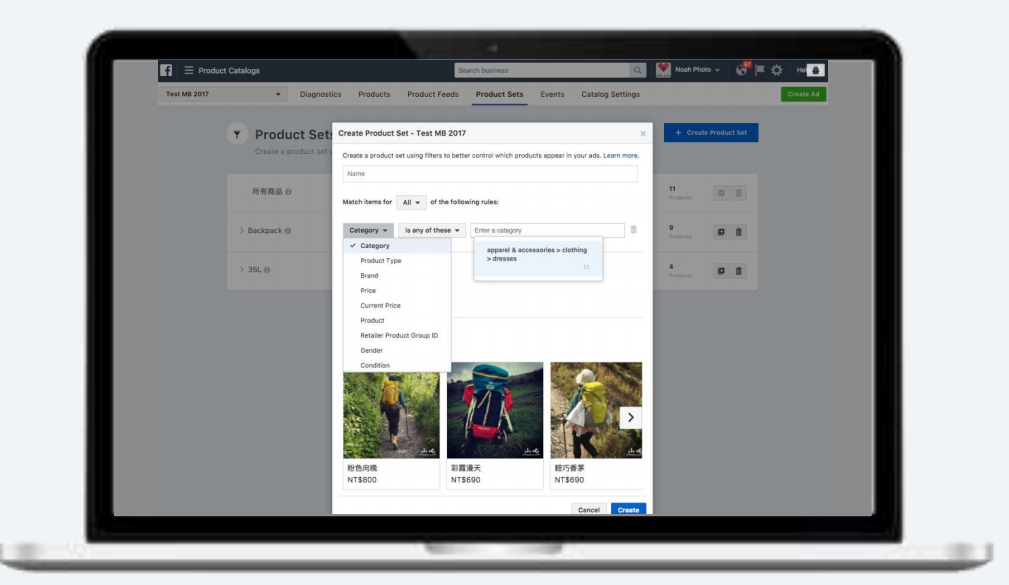Open the Noah Photo account dropdown

698,70
